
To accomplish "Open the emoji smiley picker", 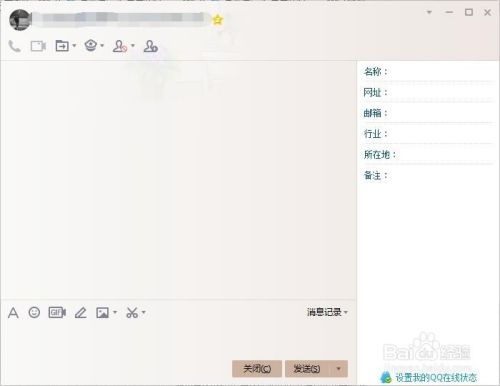I will pos(34,312).
